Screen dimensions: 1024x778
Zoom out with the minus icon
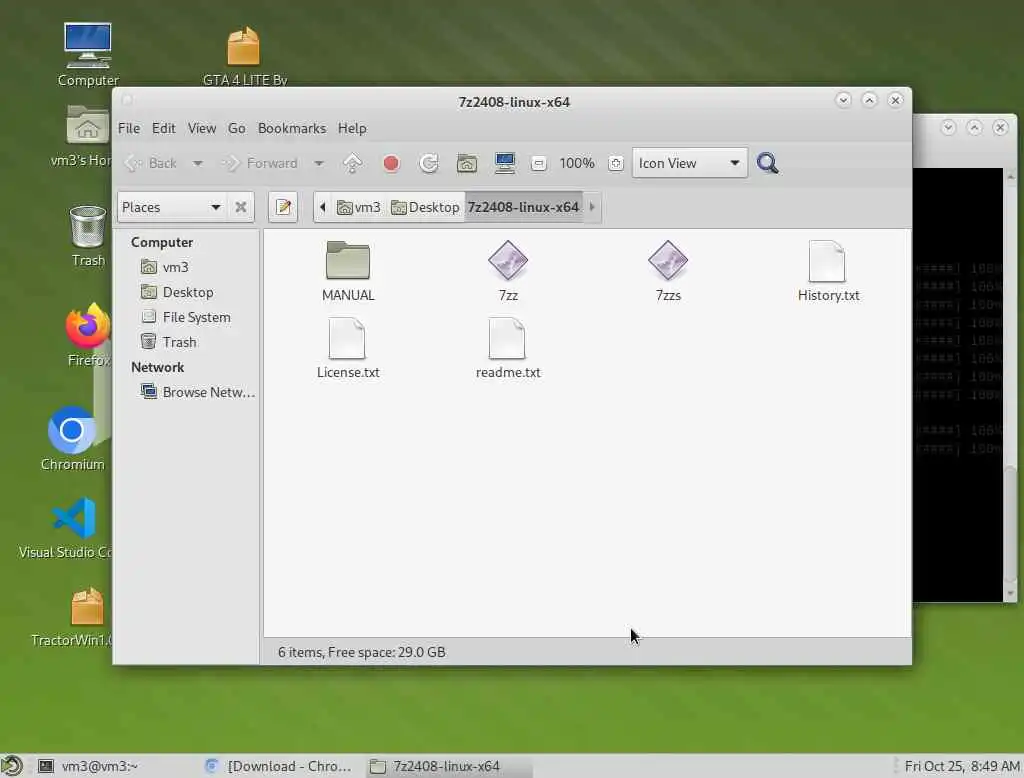[539, 163]
